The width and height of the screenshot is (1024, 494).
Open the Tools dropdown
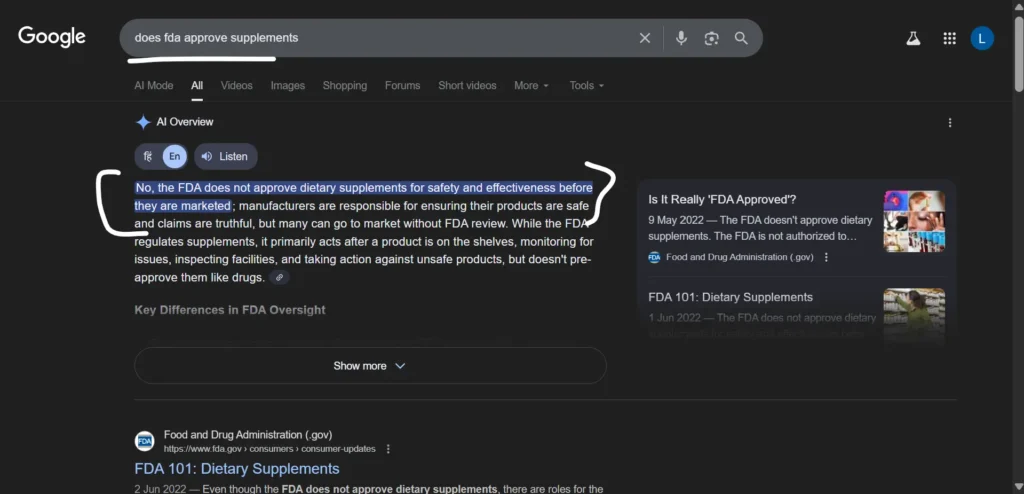[x=586, y=86]
